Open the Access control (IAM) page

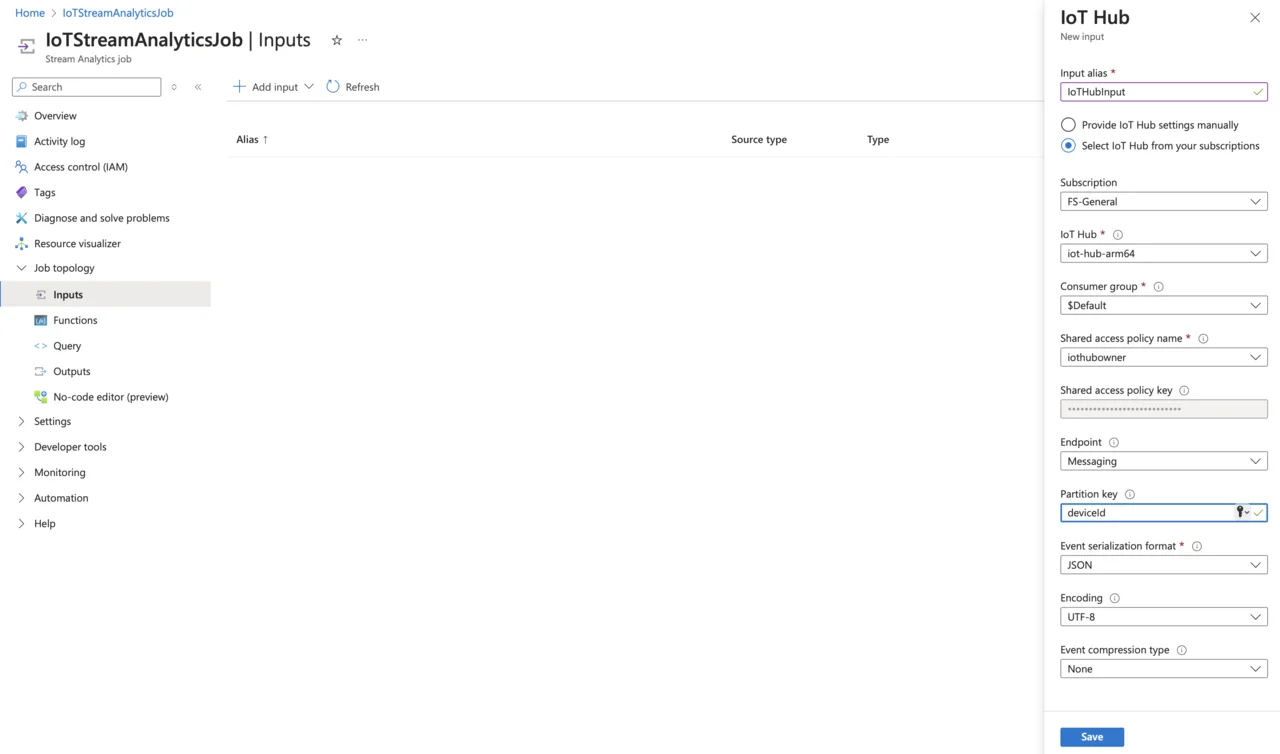80,167
